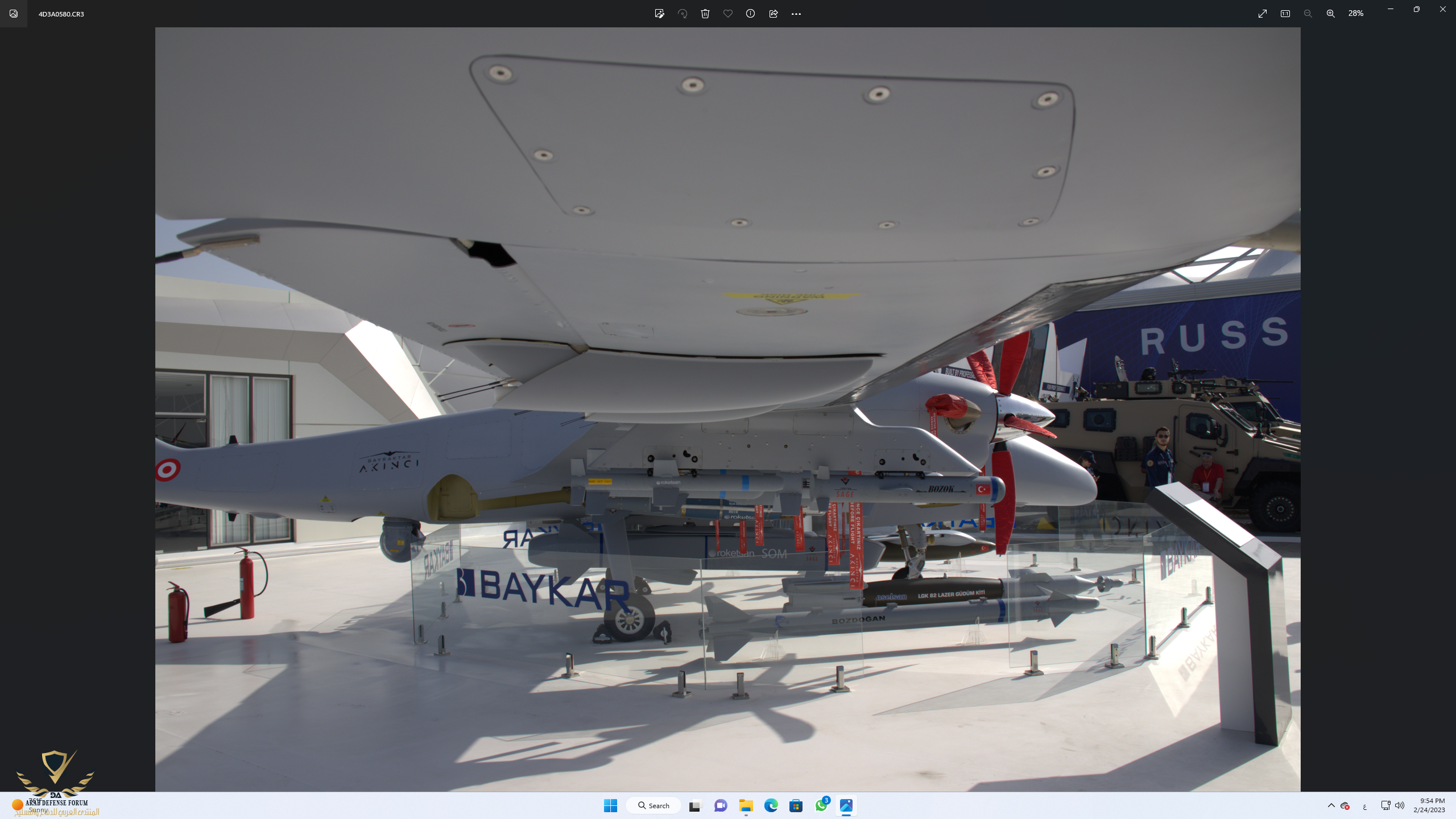This screenshot has height=819, width=1456.
Task: Restore down the Photos window
Action: (1417, 9)
